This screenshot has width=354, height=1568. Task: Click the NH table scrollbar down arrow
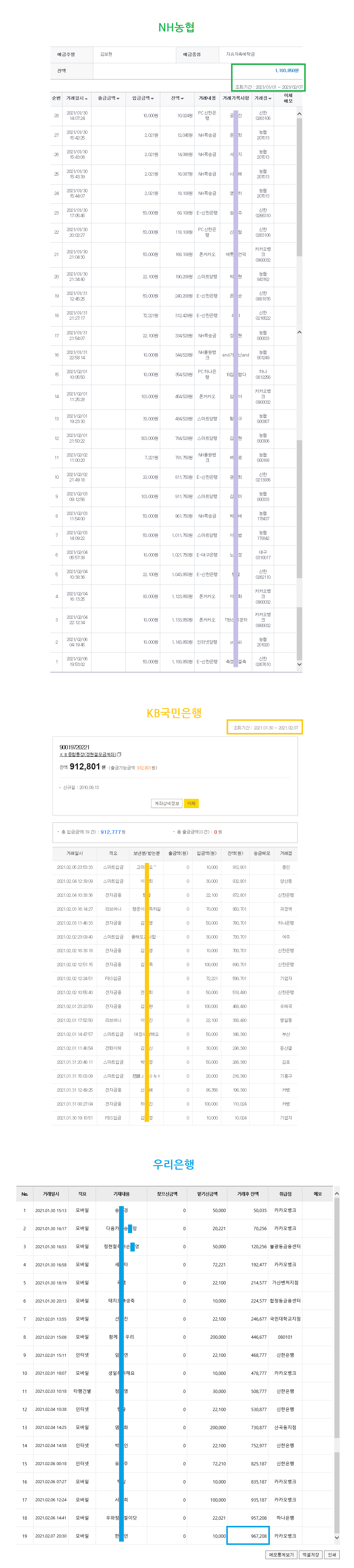tap(299, 665)
